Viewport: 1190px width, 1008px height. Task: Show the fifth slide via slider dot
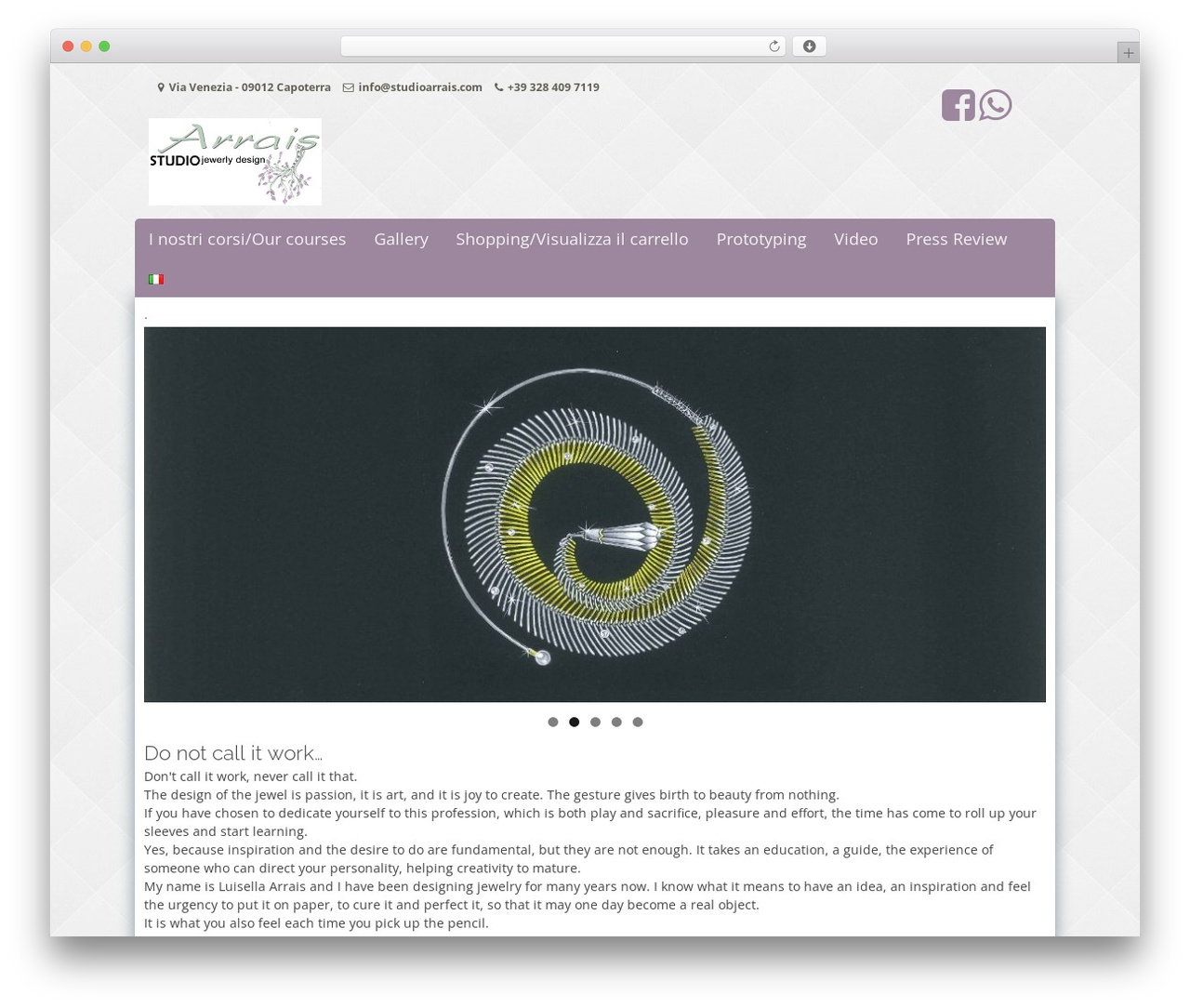tap(638, 722)
